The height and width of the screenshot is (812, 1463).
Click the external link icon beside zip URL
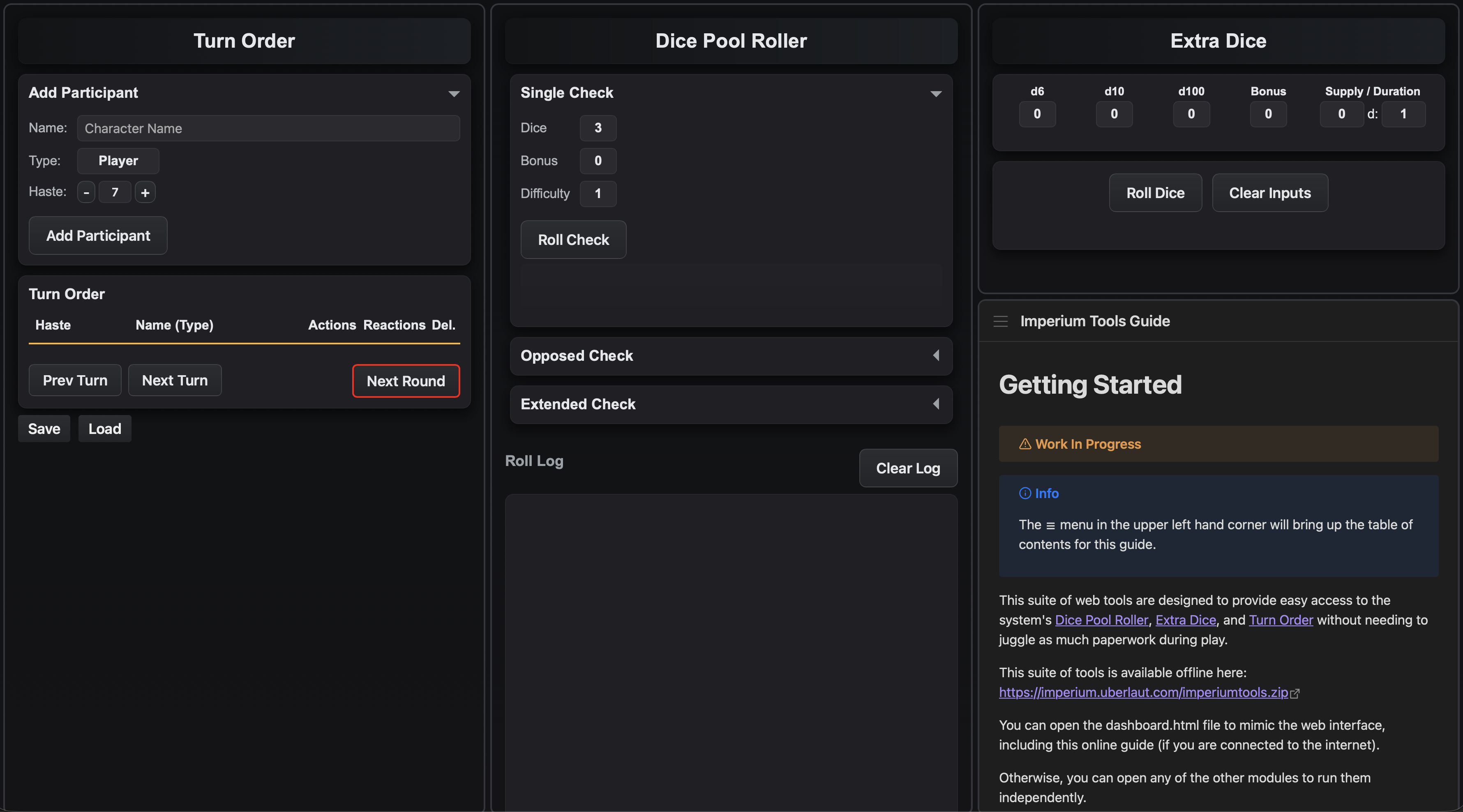pyautogui.click(x=1295, y=693)
